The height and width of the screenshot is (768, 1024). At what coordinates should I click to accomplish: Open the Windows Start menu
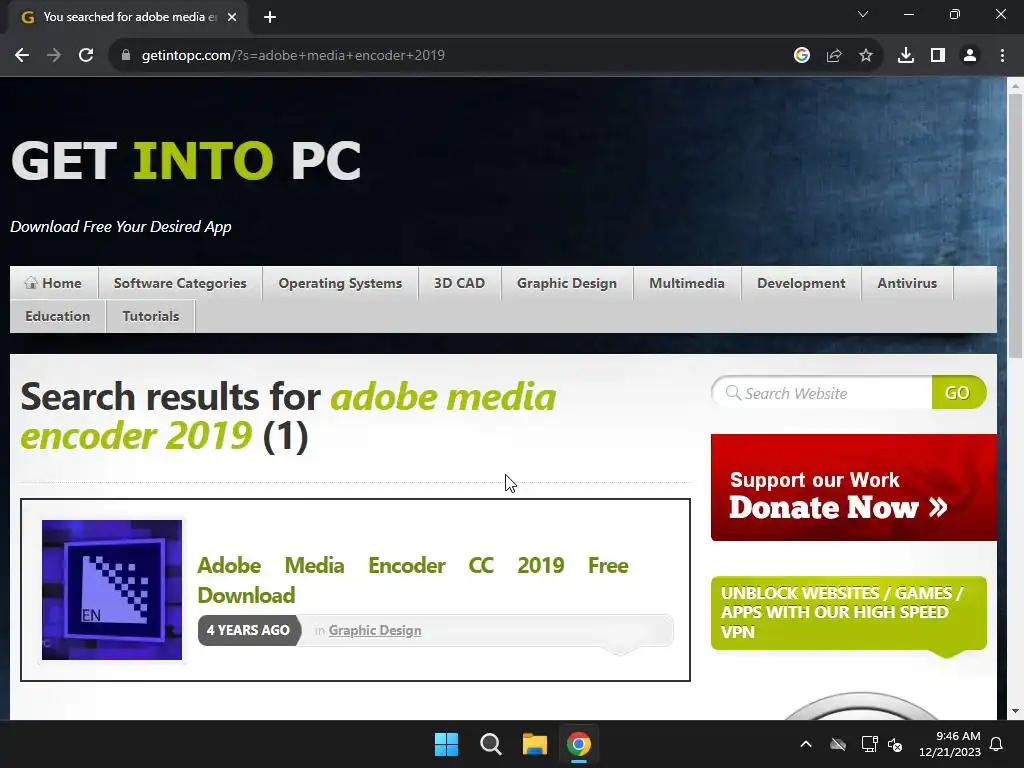coord(447,744)
